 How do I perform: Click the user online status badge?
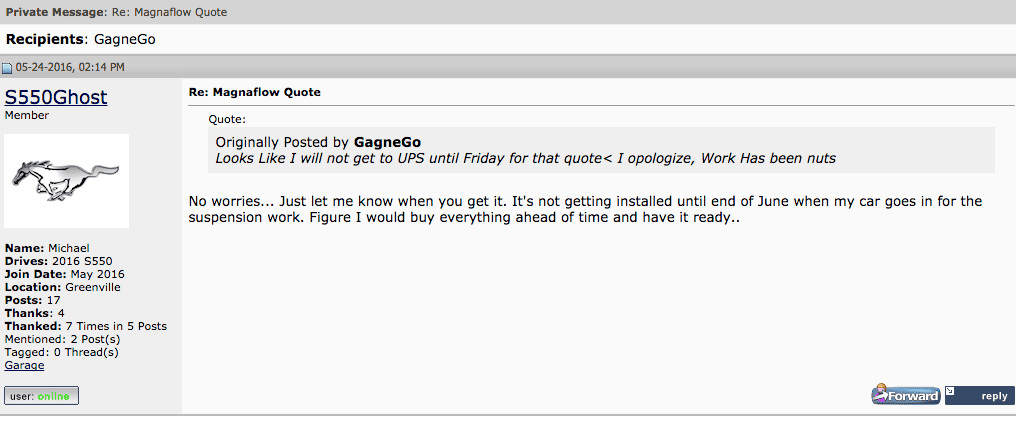[x=41, y=396]
